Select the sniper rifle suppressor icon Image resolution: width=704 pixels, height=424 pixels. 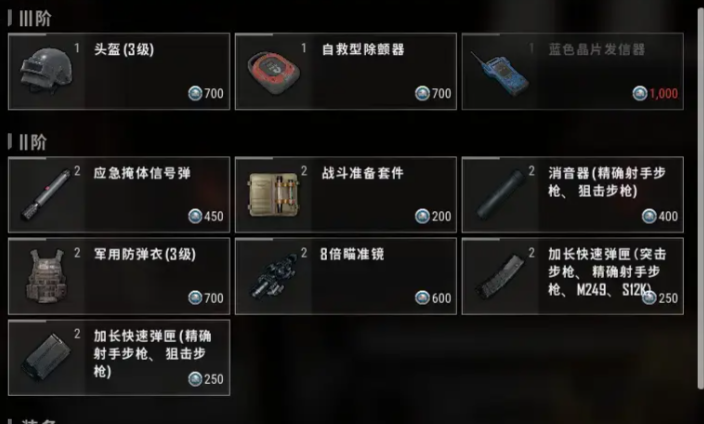pyautogui.click(x=500, y=194)
